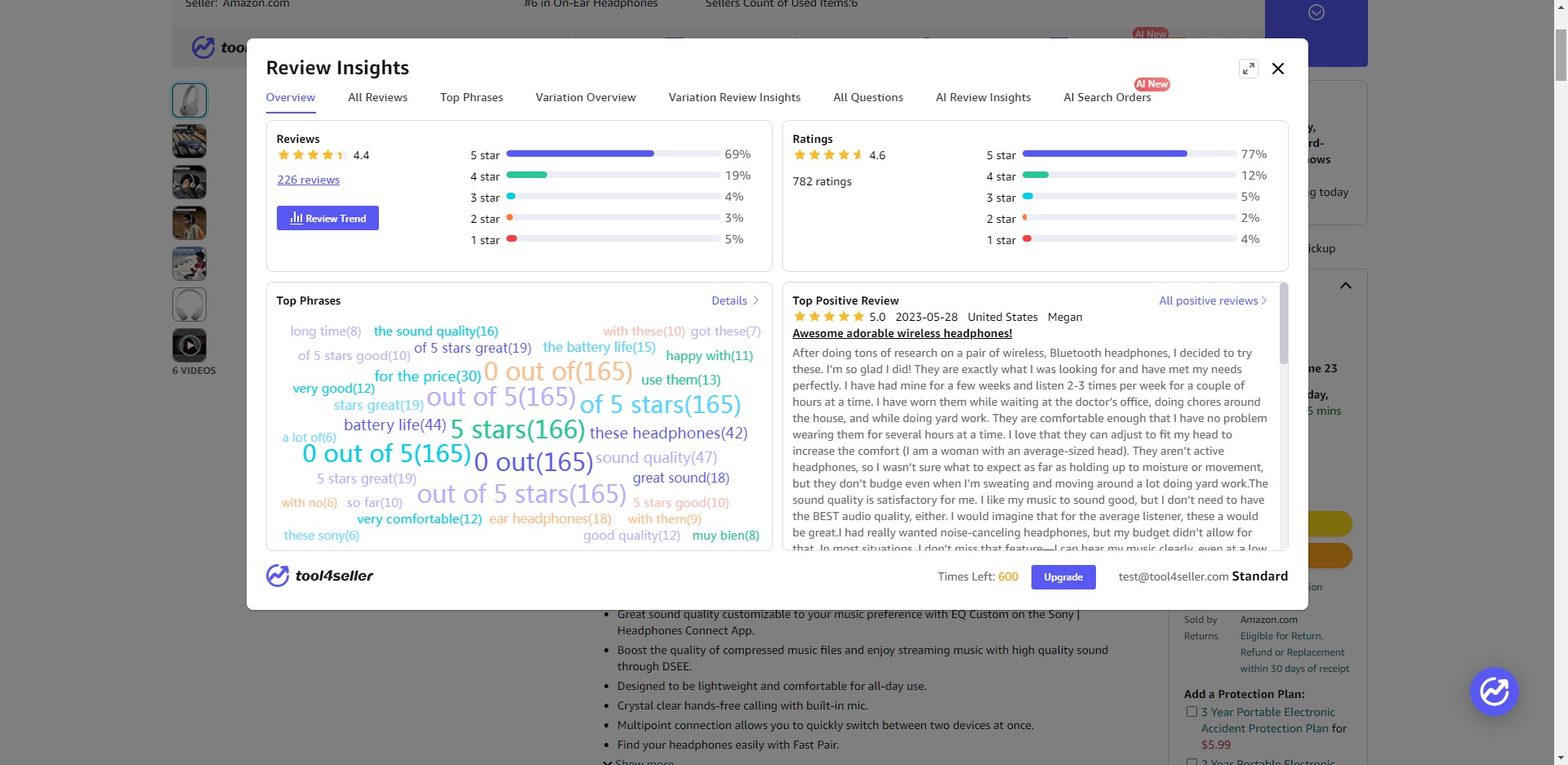1568x765 pixels.
Task: Play the product videos thumbnail
Action: point(189,345)
